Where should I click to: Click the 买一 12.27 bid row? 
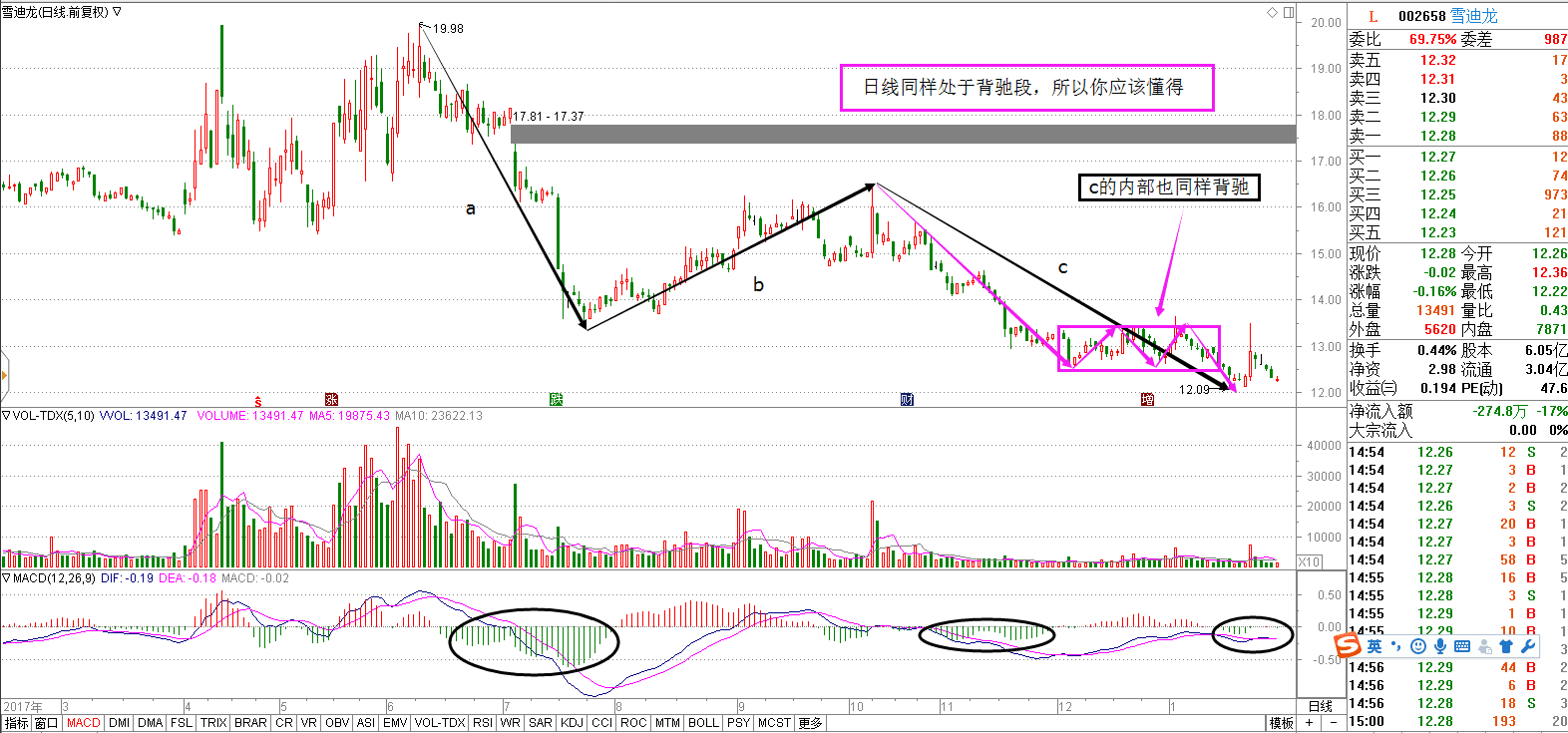(1457, 157)
